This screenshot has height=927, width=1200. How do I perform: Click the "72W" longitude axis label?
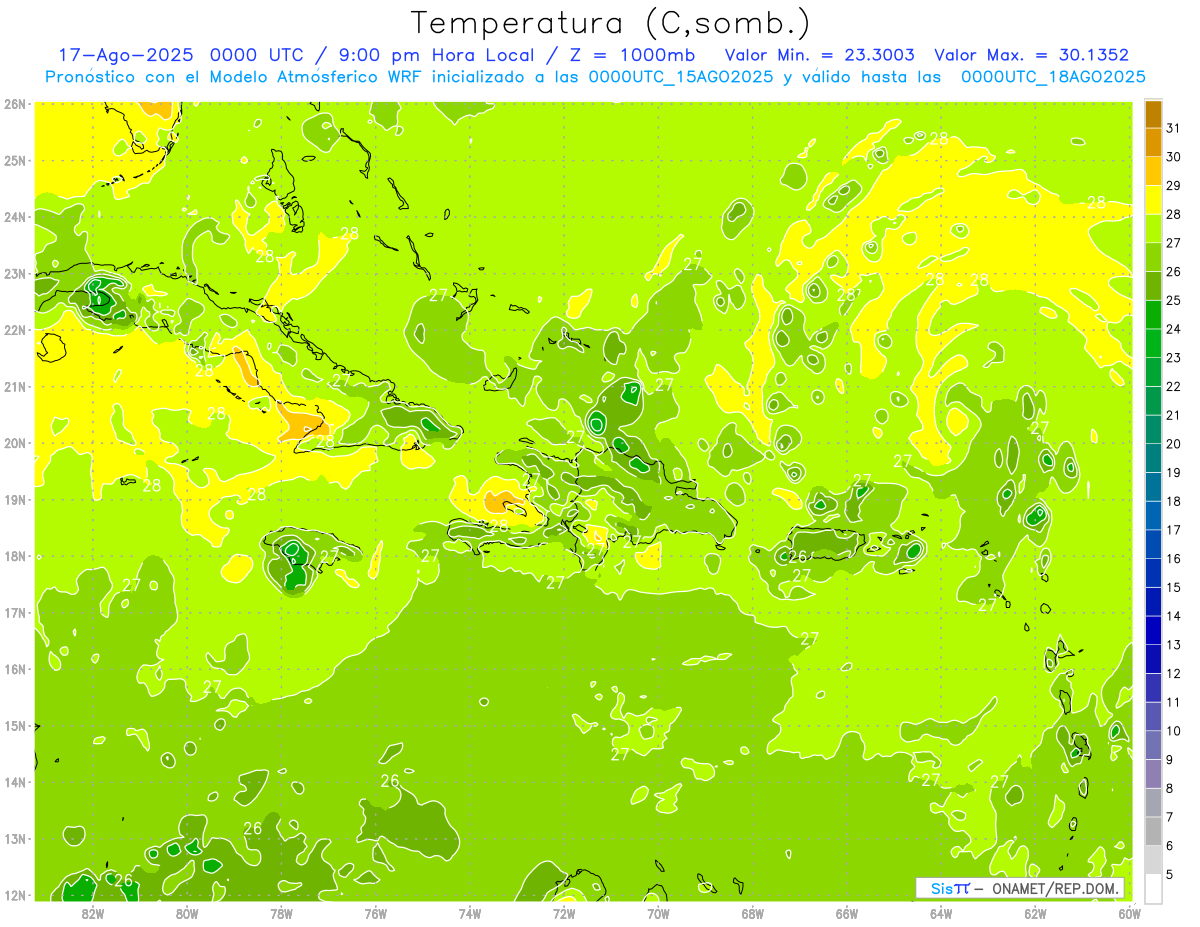564,913
